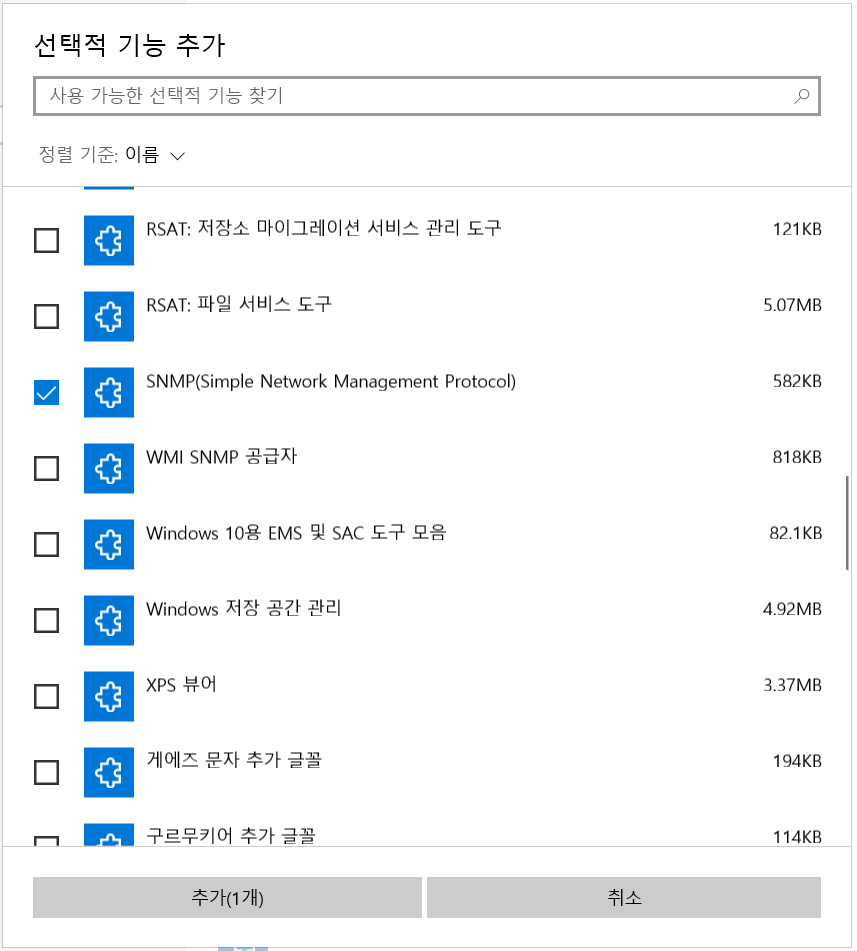Check the 게에즈 문자 추가 글꼴 checkbox
Viewport: 857px width, 951px height.
(x=46, y=772)
